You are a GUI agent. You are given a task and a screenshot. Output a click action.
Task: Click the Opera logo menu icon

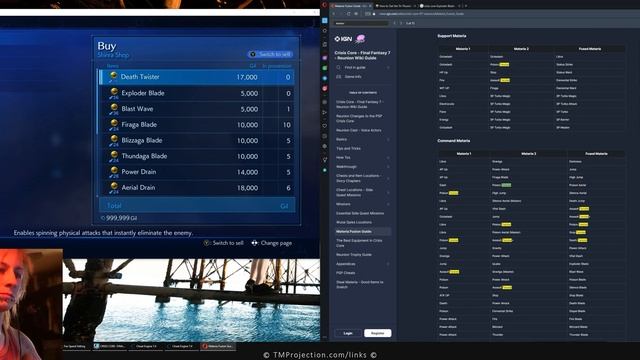tap(324, 5)
